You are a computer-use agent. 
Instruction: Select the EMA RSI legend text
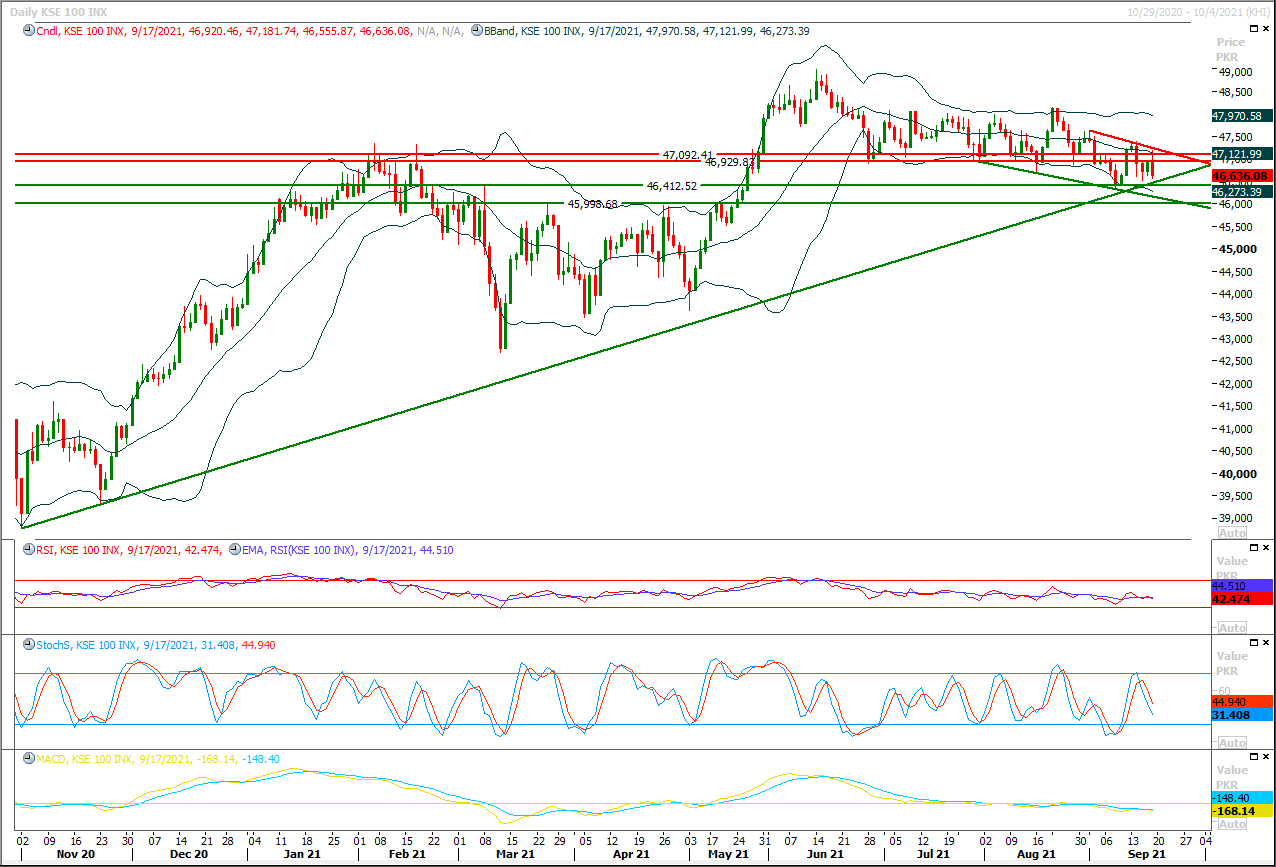(x=347, y=549)
